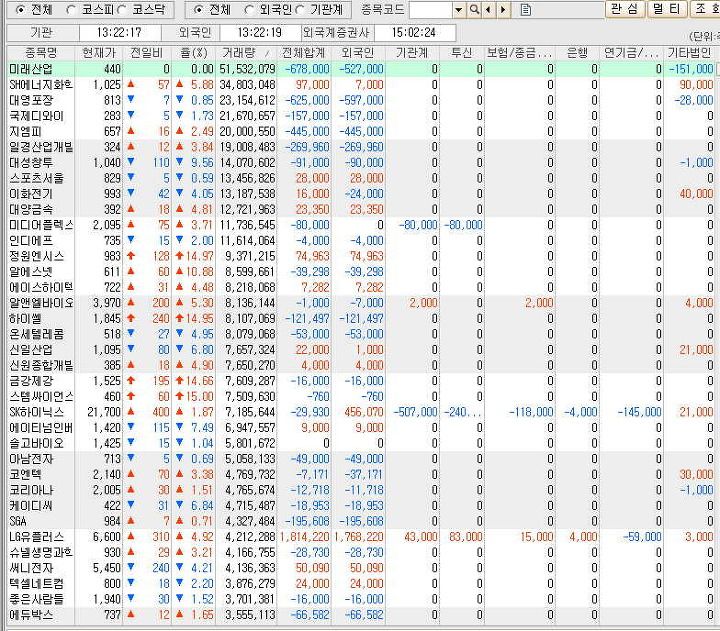Select the 써니전자 stock name
Image resolution: width=720 pixels, height=631 pixels.
pyautogui.click(x=31, y=568)
